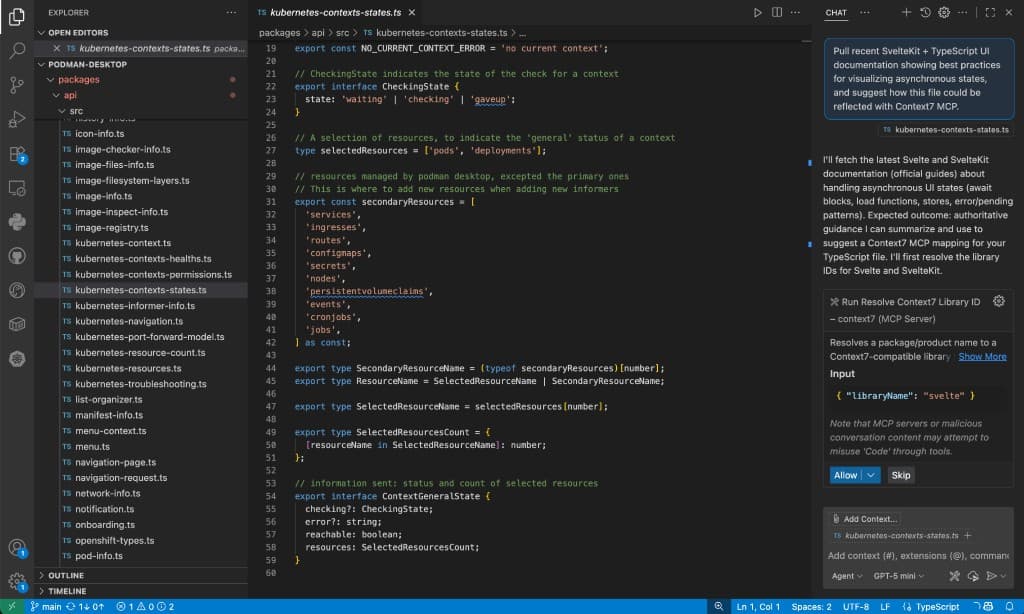Viewport: 1024px width, 614px height.
Task: Select the CHAT tab in the right panel
Action: (836, 13)
